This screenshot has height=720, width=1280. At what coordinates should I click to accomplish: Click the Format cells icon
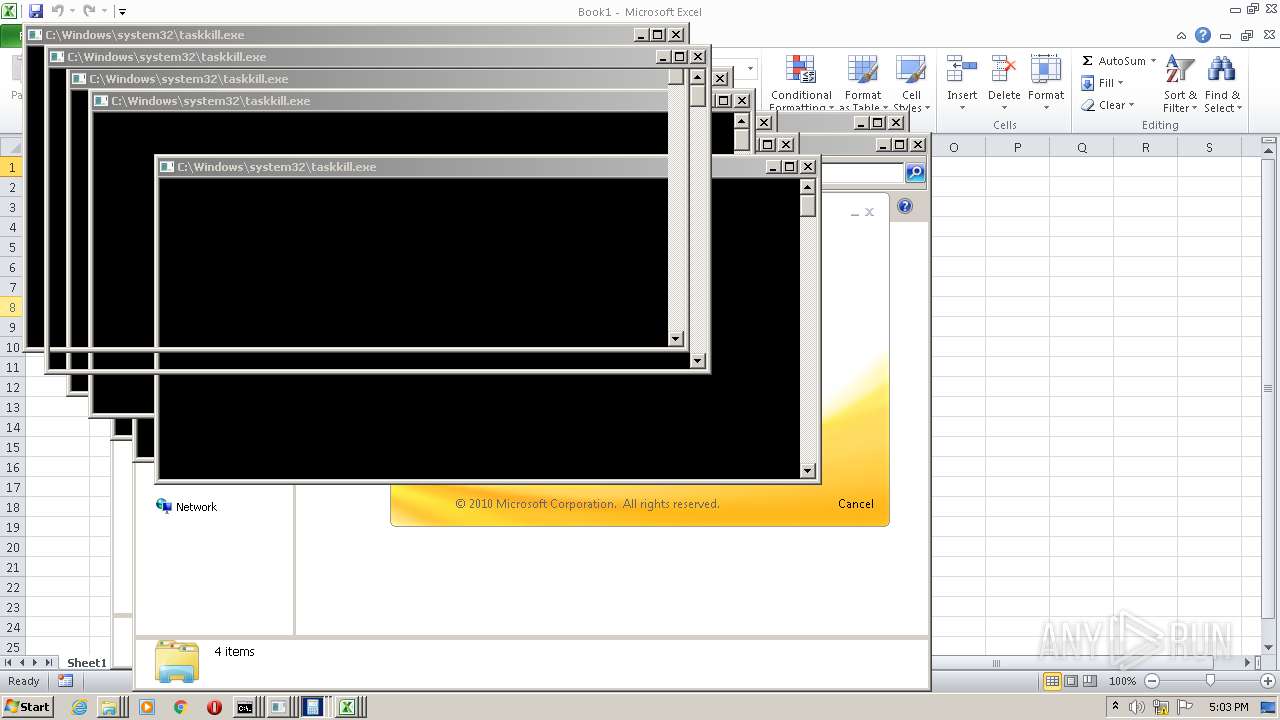[1045, 70]
